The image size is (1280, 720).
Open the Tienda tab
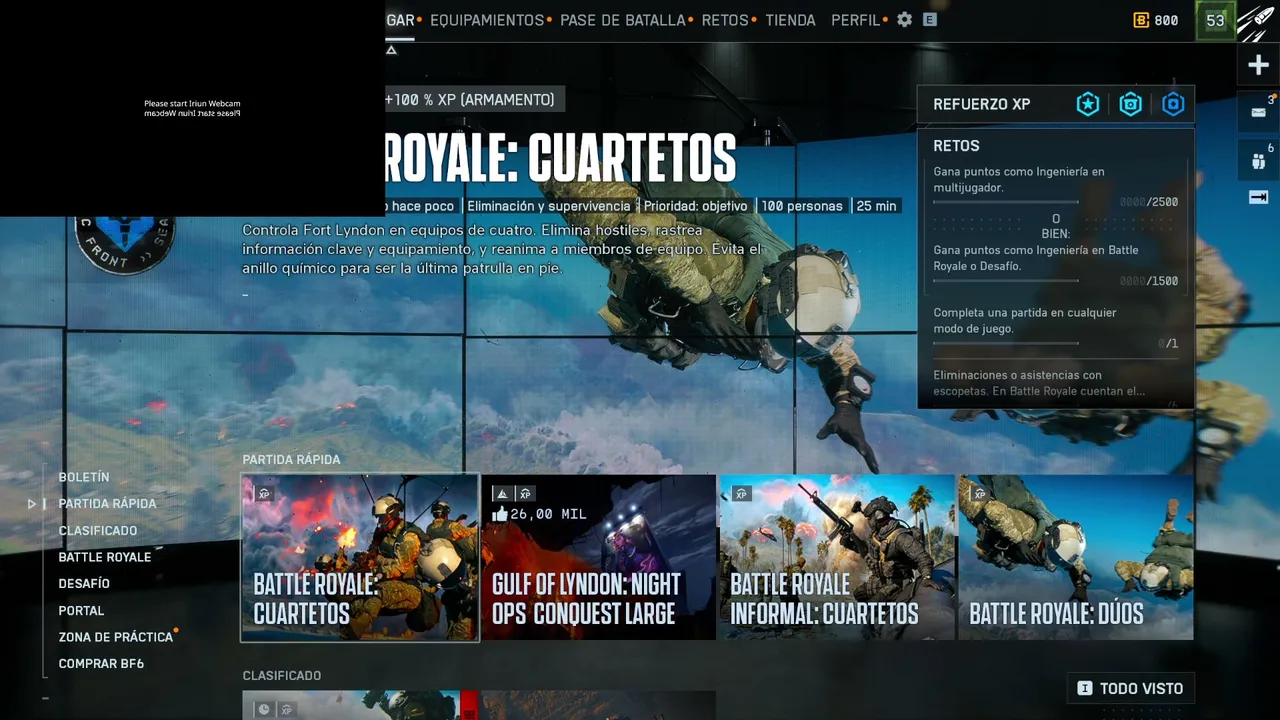(x=790, y=20)
